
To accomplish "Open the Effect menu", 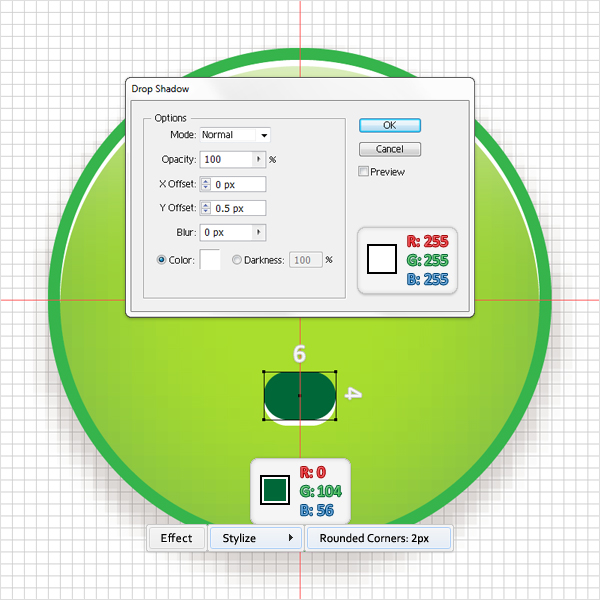I will (176, 538).
